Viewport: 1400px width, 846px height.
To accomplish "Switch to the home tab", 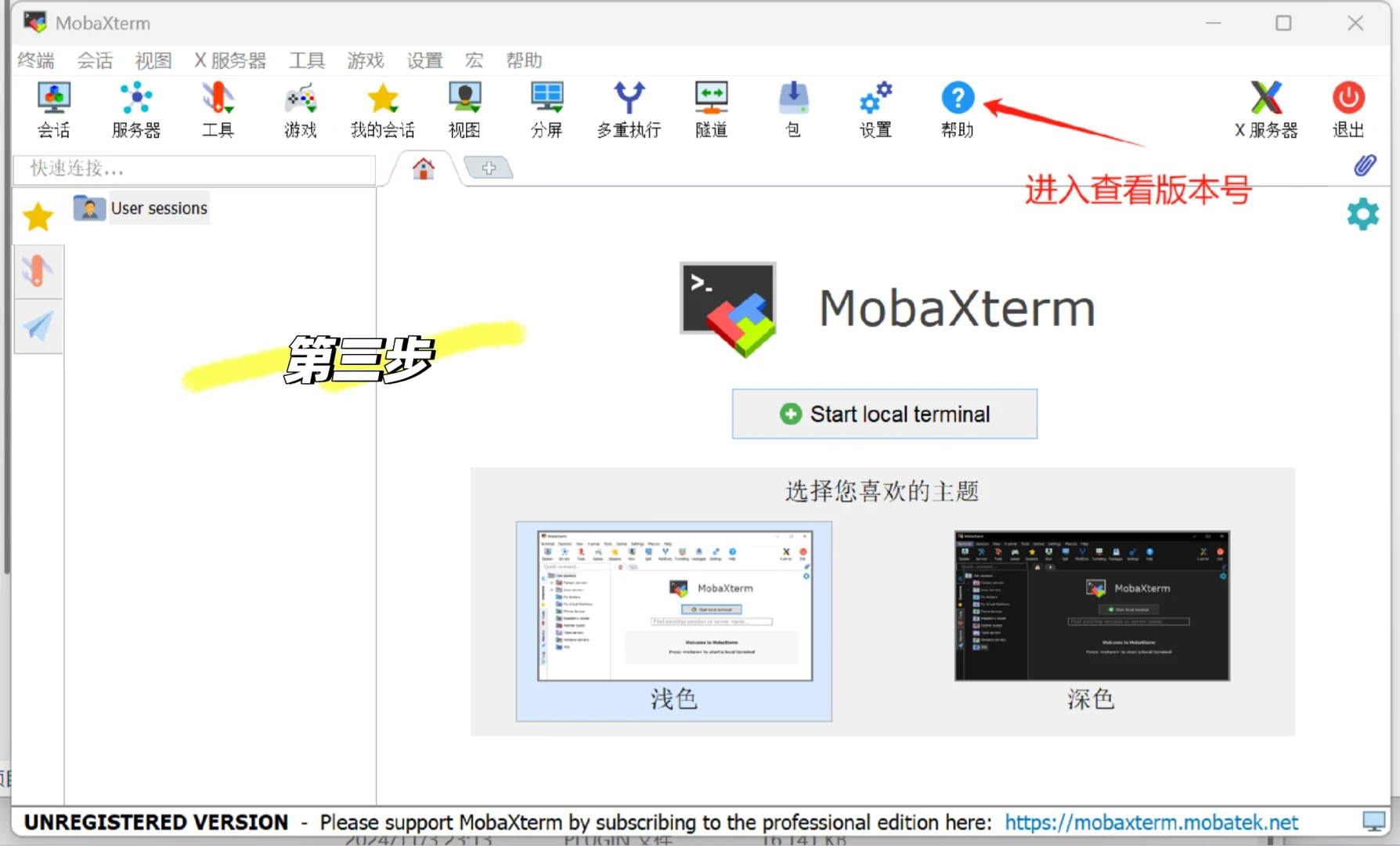I will pos(423,167).
